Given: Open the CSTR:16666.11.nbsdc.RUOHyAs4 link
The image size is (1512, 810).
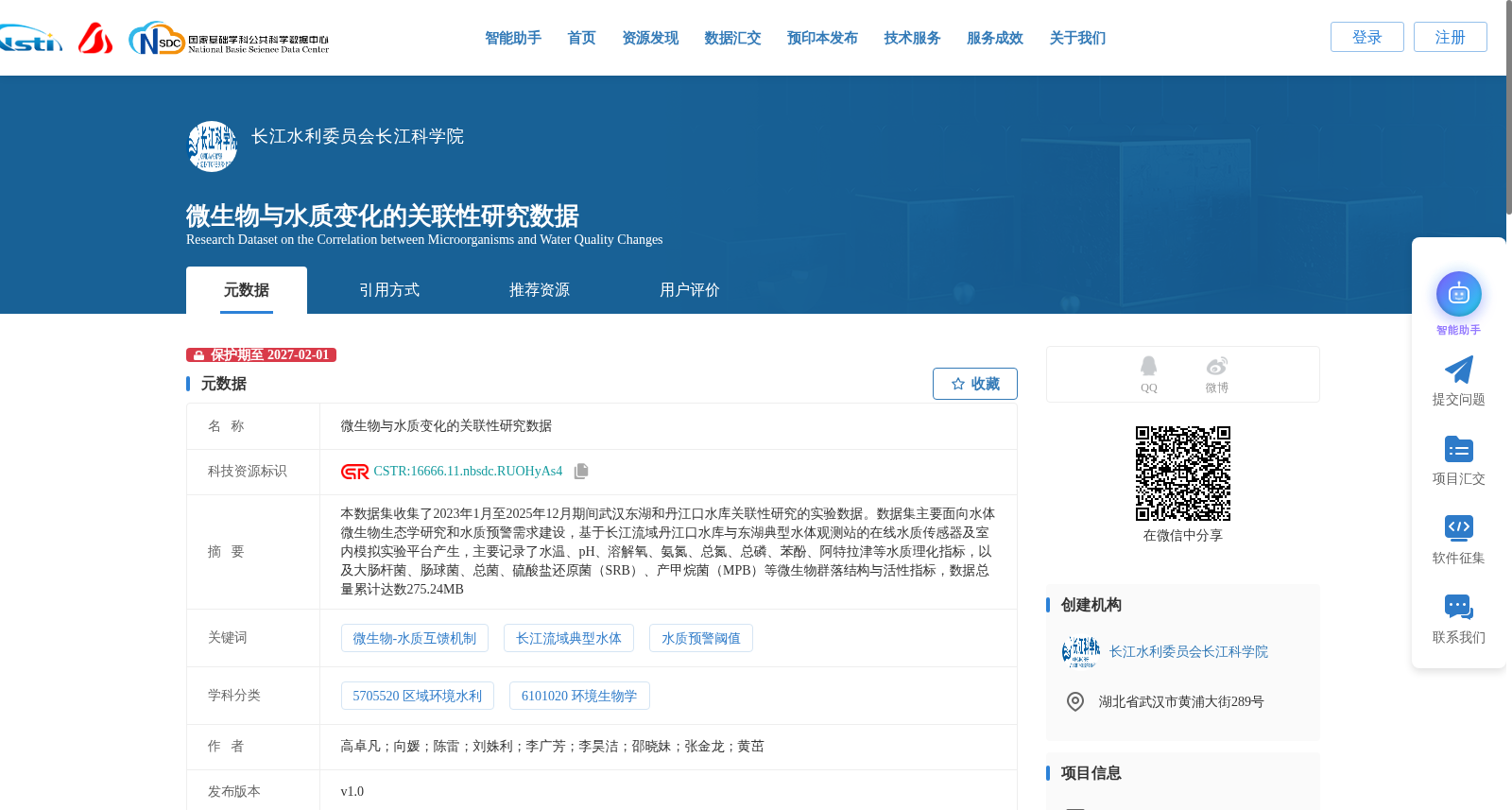Looking at the screenshot, I should pyautogui.click(x=468, y=471).
